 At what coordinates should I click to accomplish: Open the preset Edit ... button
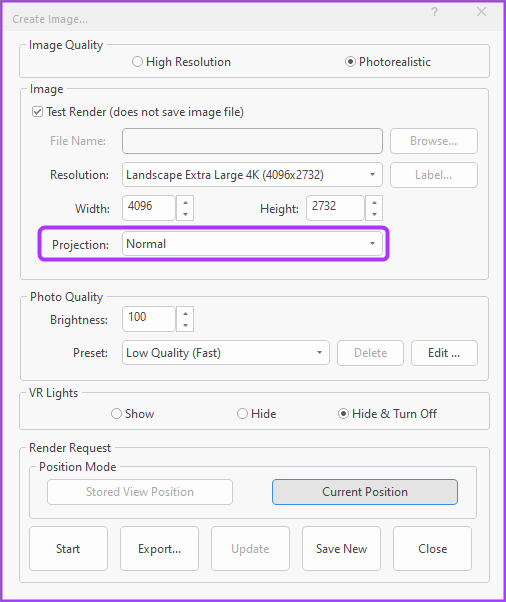click(x=444, y=352)
